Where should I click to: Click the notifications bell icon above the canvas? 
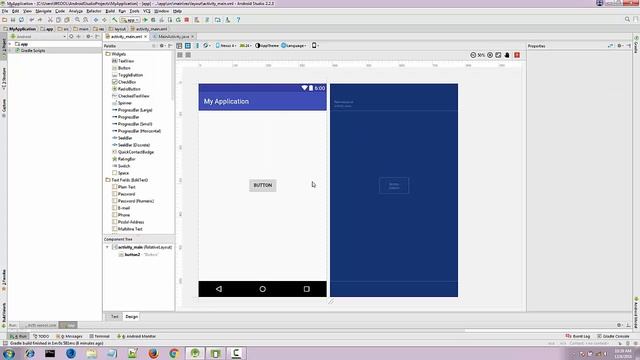[507, 55]
